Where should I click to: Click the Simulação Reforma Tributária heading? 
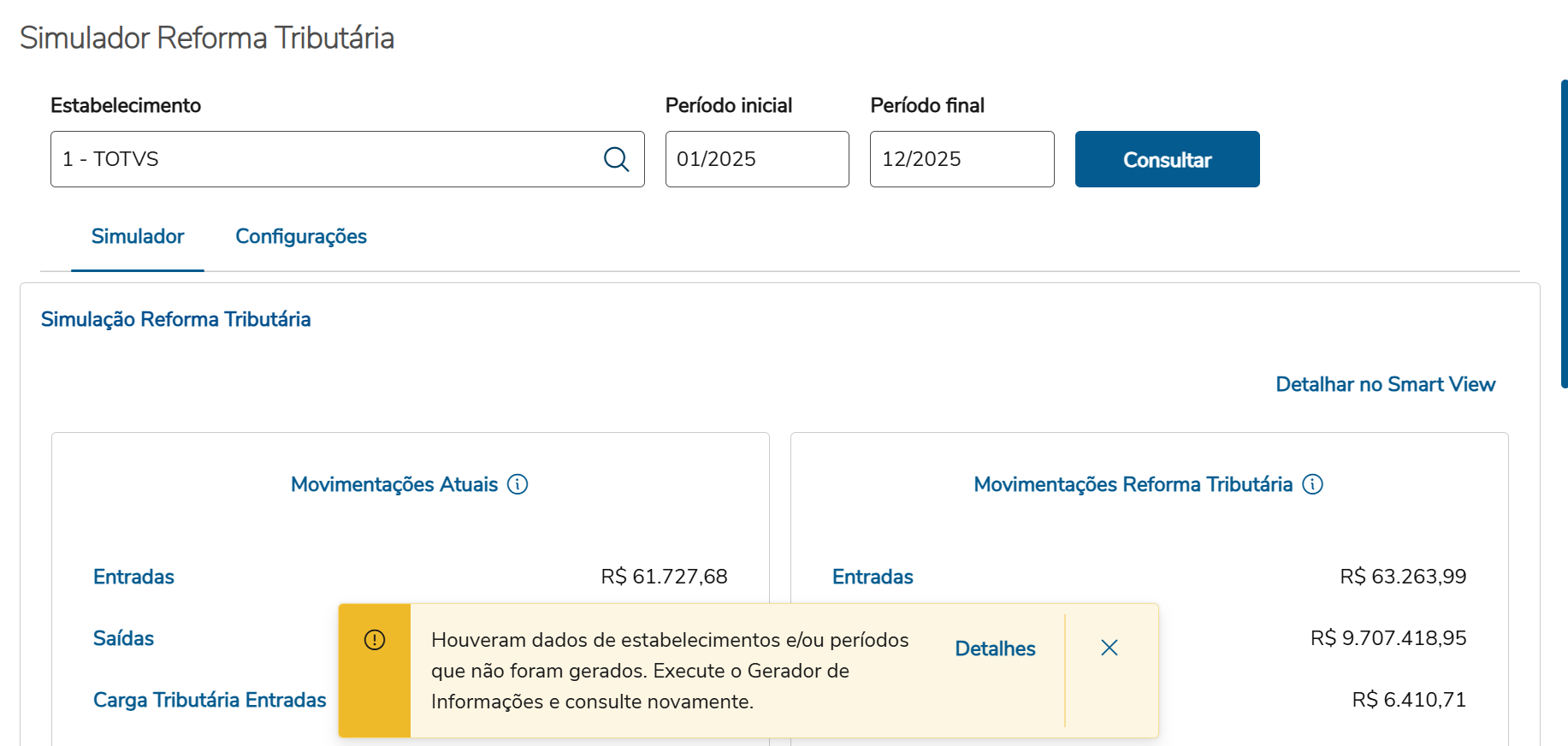tap(176, 320)
